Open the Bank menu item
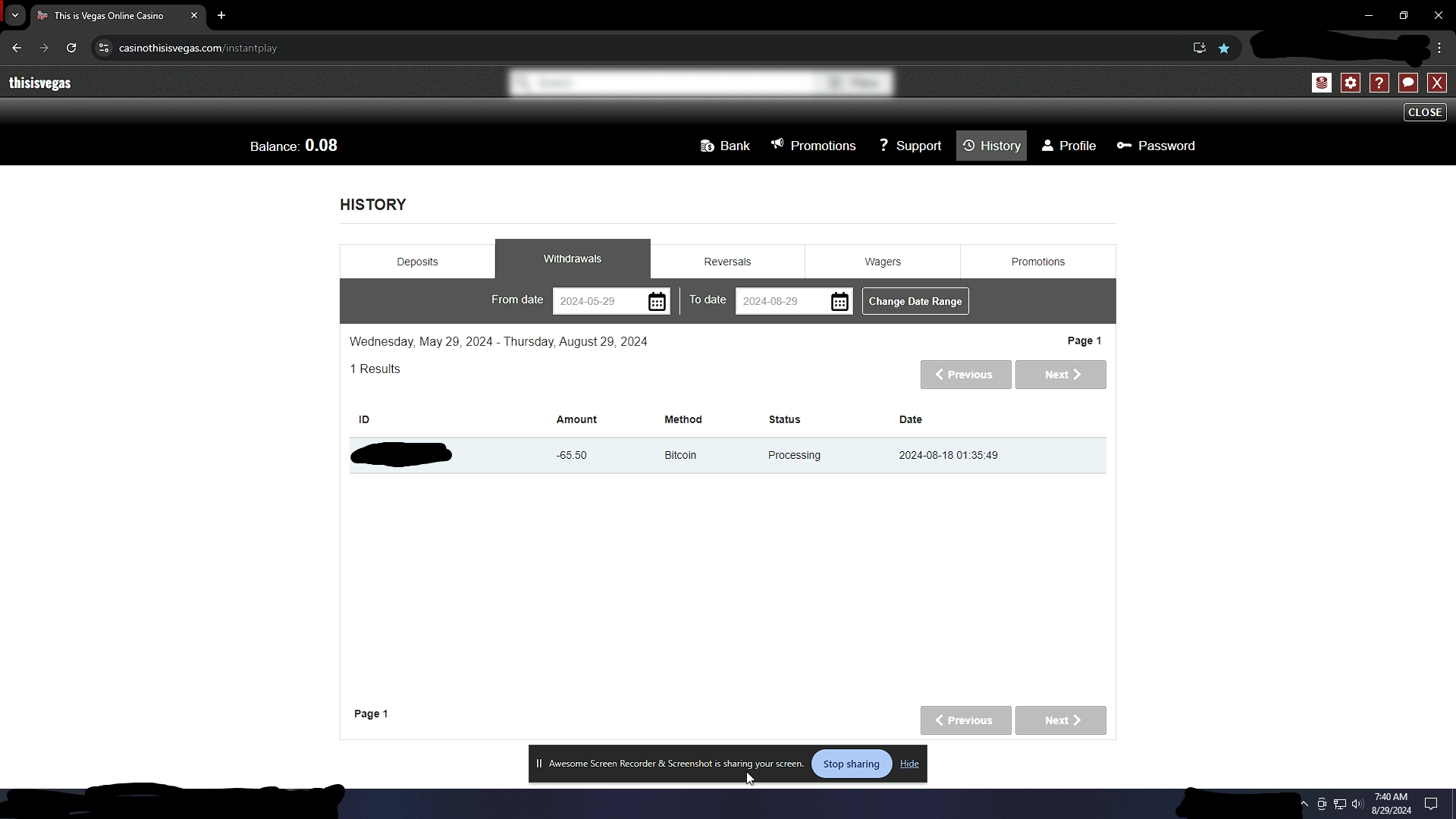 (x=725, y=146)
